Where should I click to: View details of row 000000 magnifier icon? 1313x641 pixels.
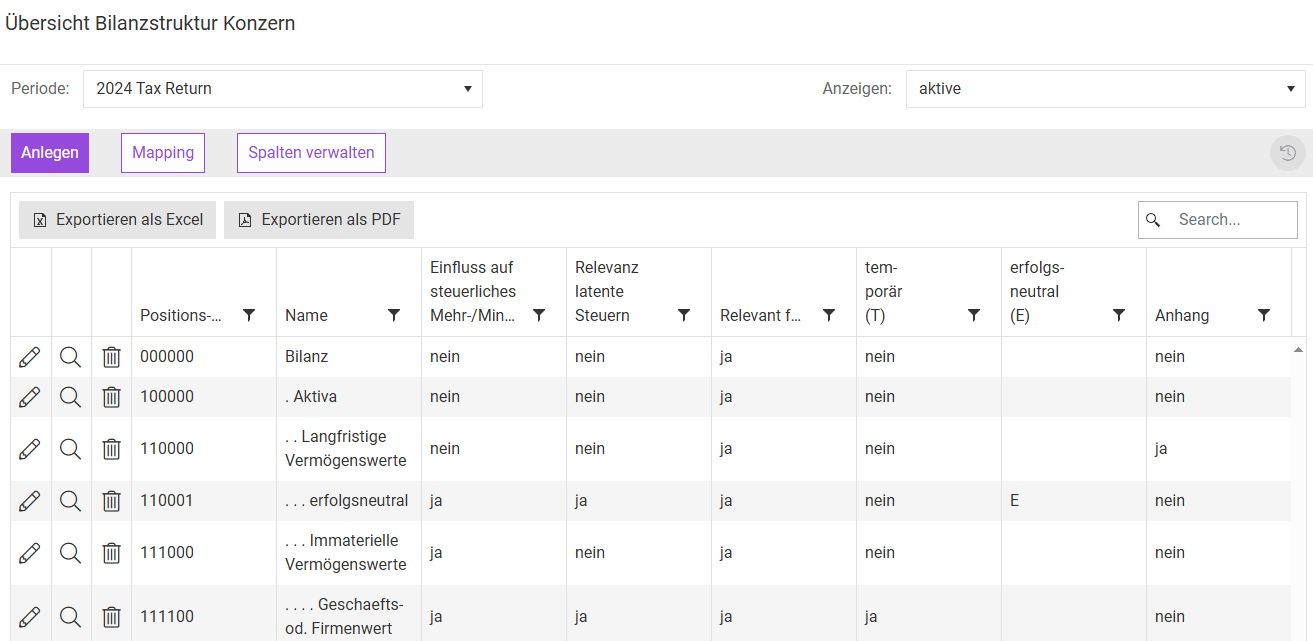70,357
